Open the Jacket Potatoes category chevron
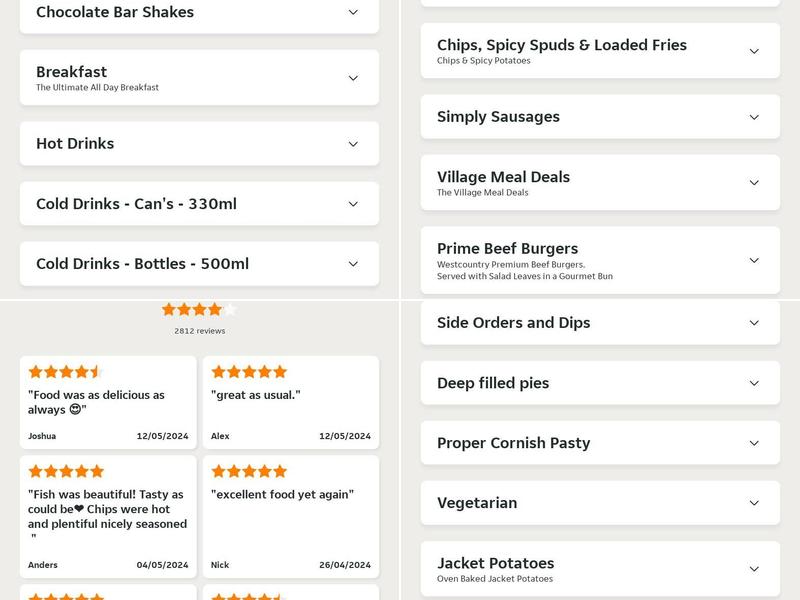Image resolution: width=800 pixels, height=600 pixels. pos(753,568)
